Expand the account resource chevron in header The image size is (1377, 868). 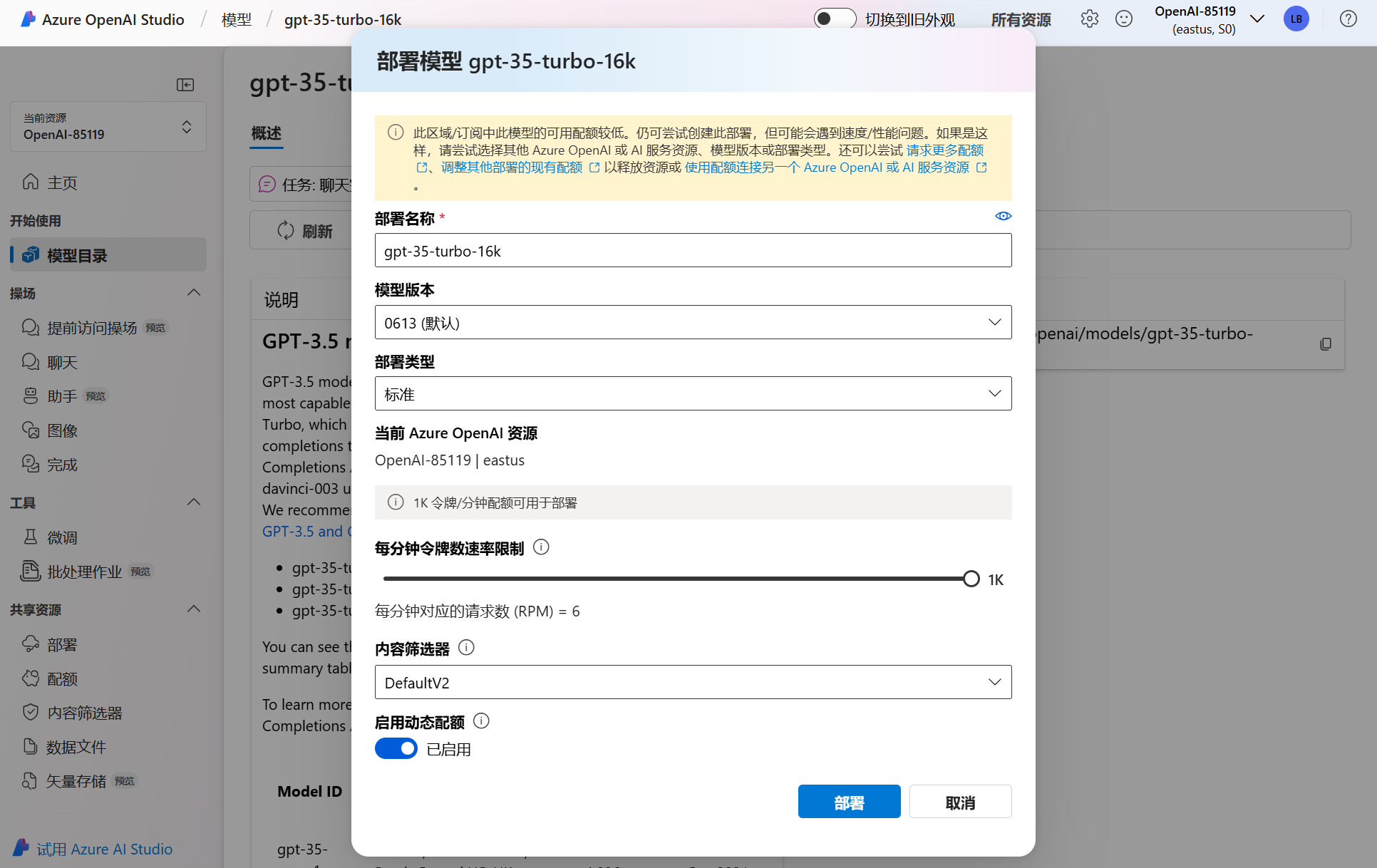point(1257,19)
